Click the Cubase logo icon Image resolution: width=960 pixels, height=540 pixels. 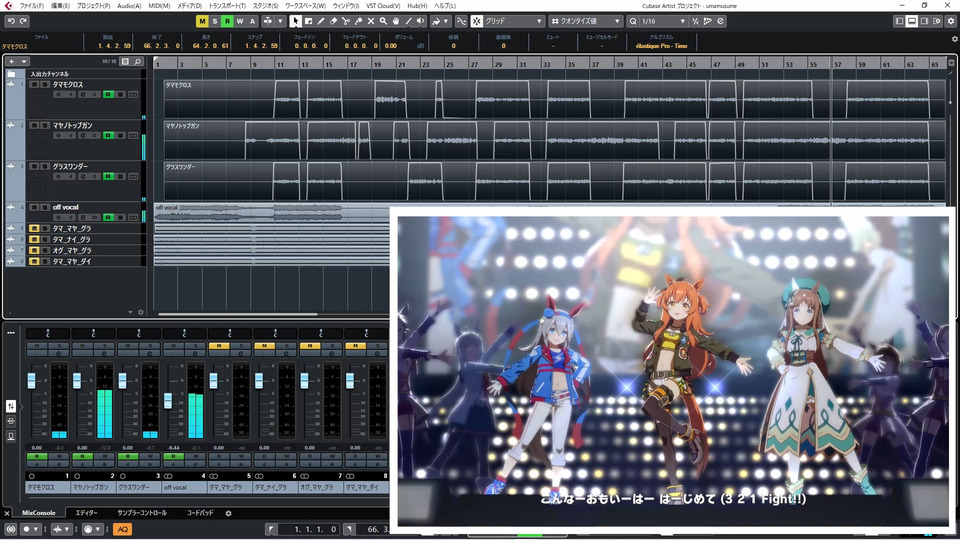click(8, 6)
